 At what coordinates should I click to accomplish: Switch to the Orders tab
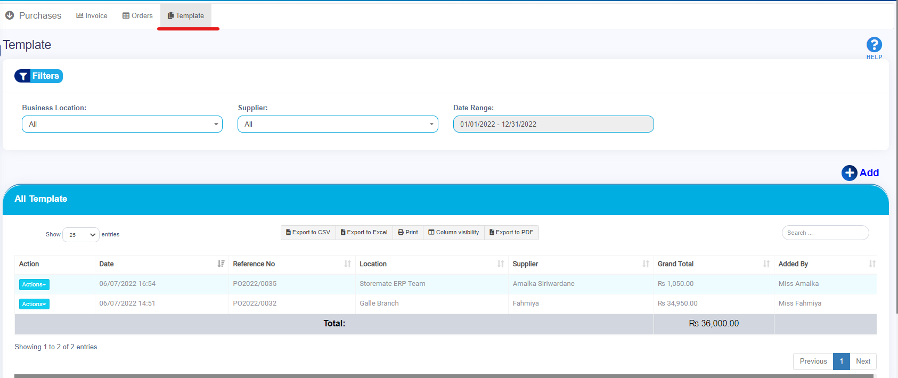[x=137, y=16]
